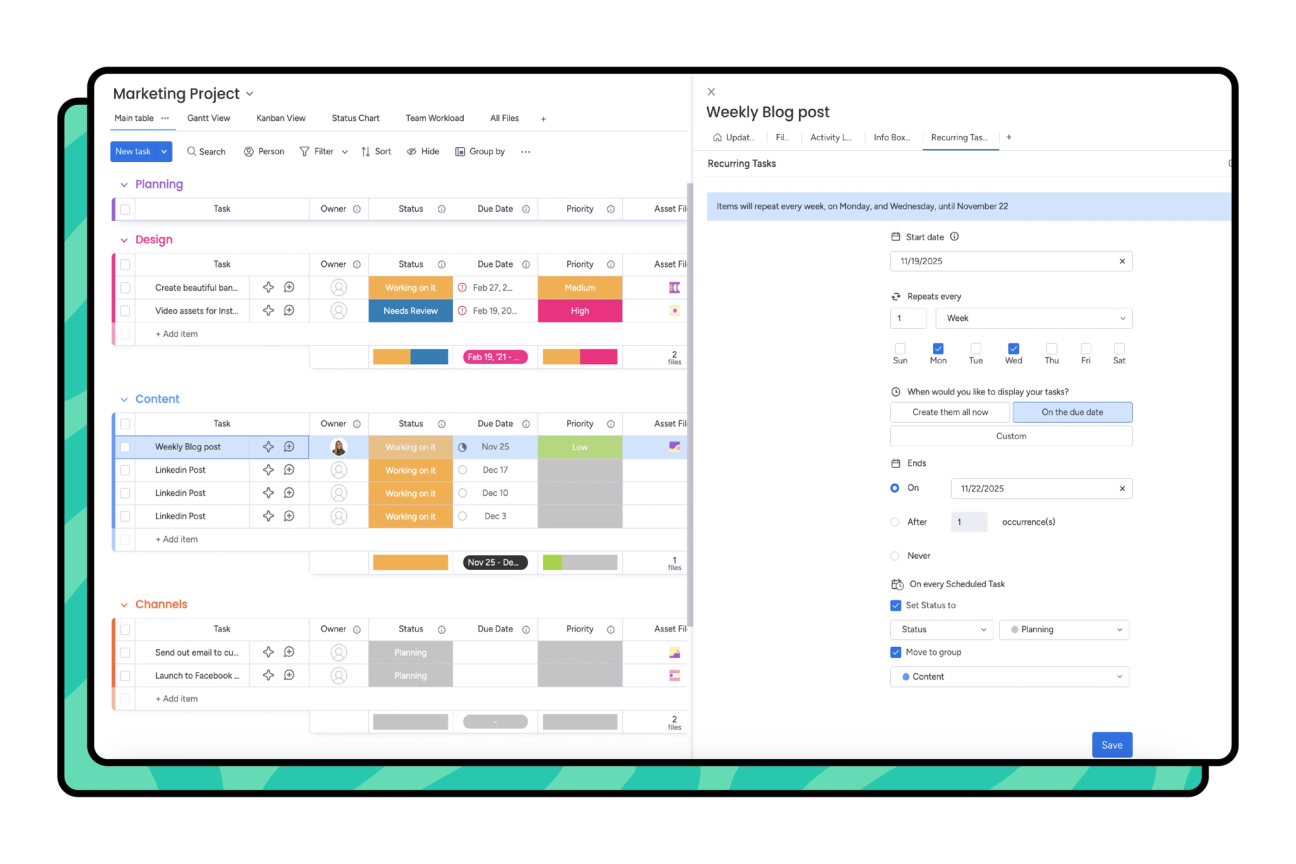Open the Activity Log tab
Screen dimensions: 1296x864
point(830,137)
